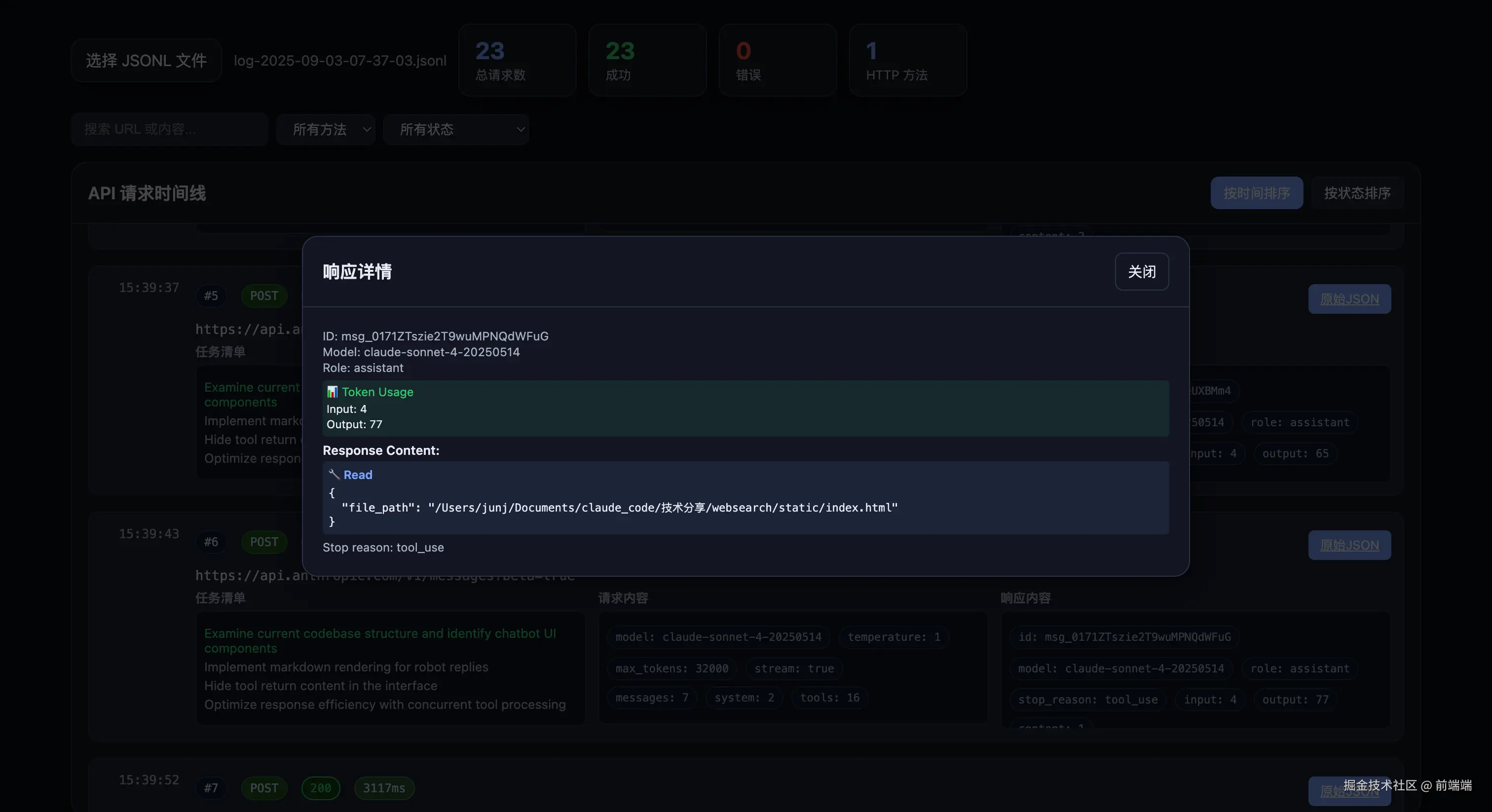Click the tools: 16 tag
The height and width of the screenshot is (812, 1492).
[x=829, y=698]
